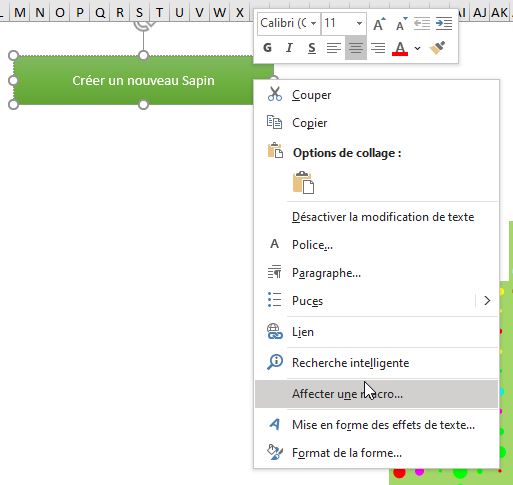The image size is (513, 485).
Task: Click the Créer un nouveau Sapin button
Action: [143, 80]
